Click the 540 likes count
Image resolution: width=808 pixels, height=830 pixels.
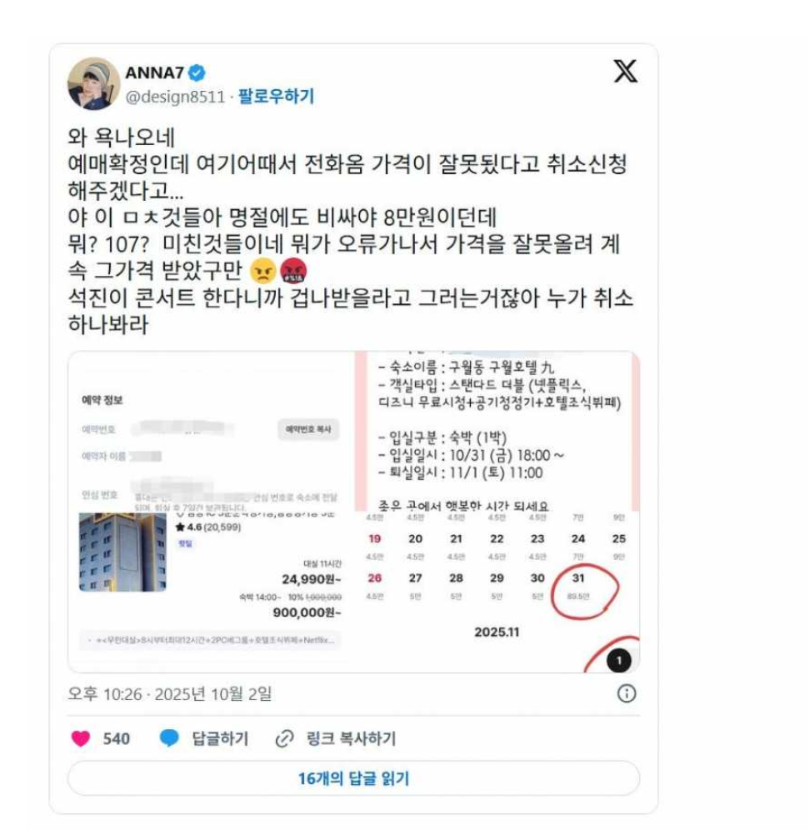pyautogui.click(x=116, y=738)
